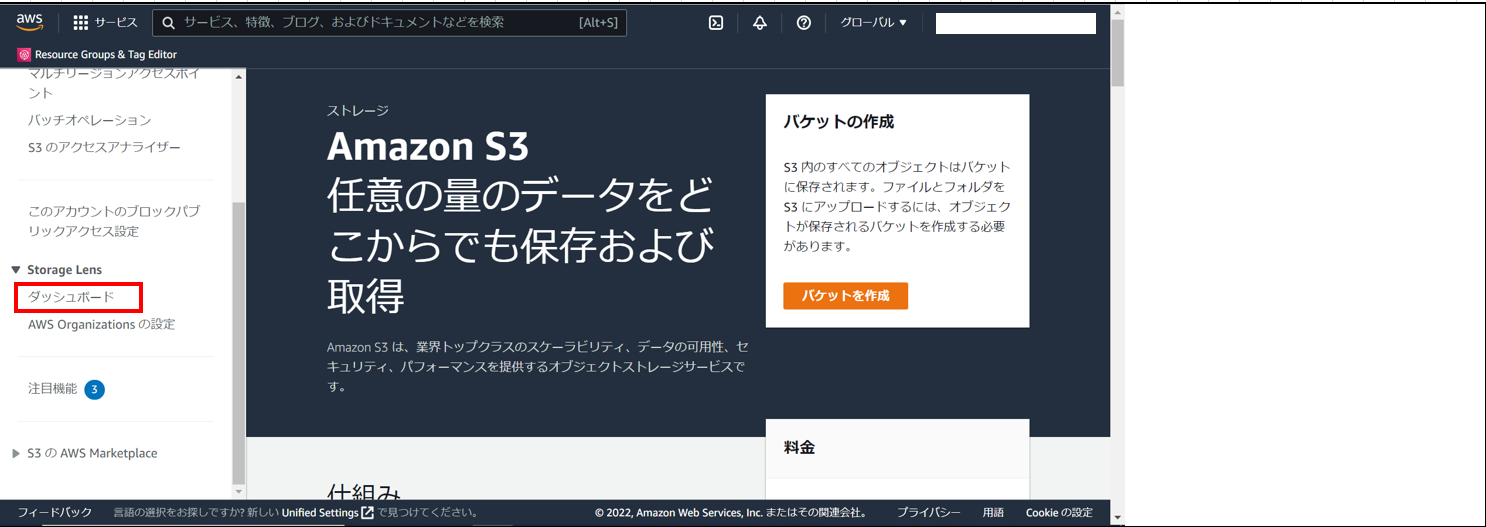
Task: Click into the services search field
Action: tap(390, 22)
